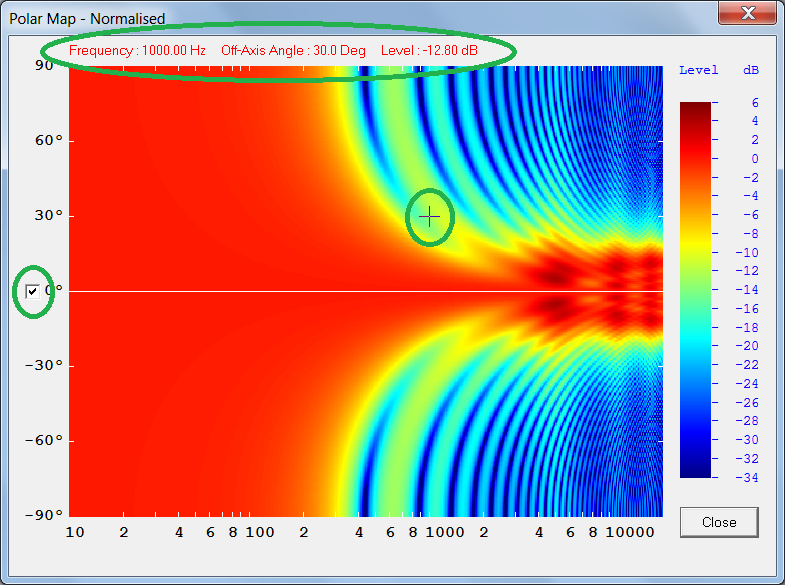The width and height of the screenshot is (785, 585).
Task: Click the -12 value on the dB scale
Action: 747,271
